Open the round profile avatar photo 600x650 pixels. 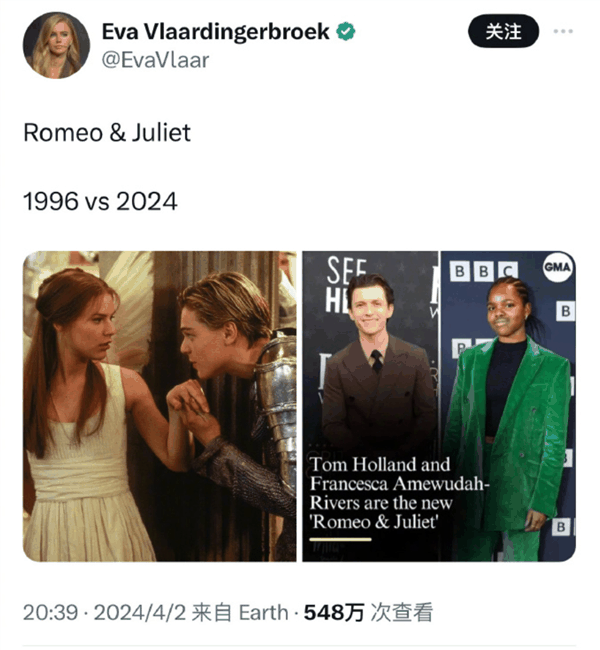click(56, 45)
